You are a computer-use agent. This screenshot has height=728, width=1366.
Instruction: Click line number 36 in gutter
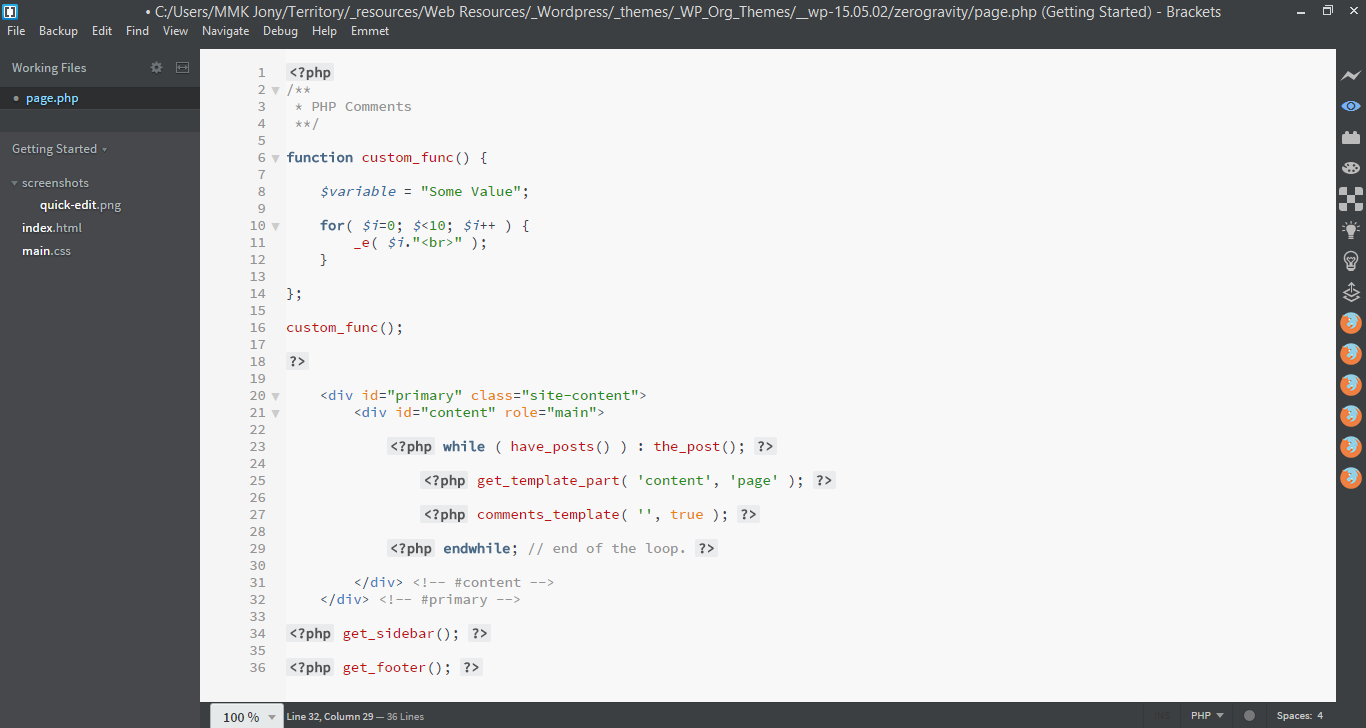coord(258,667)
